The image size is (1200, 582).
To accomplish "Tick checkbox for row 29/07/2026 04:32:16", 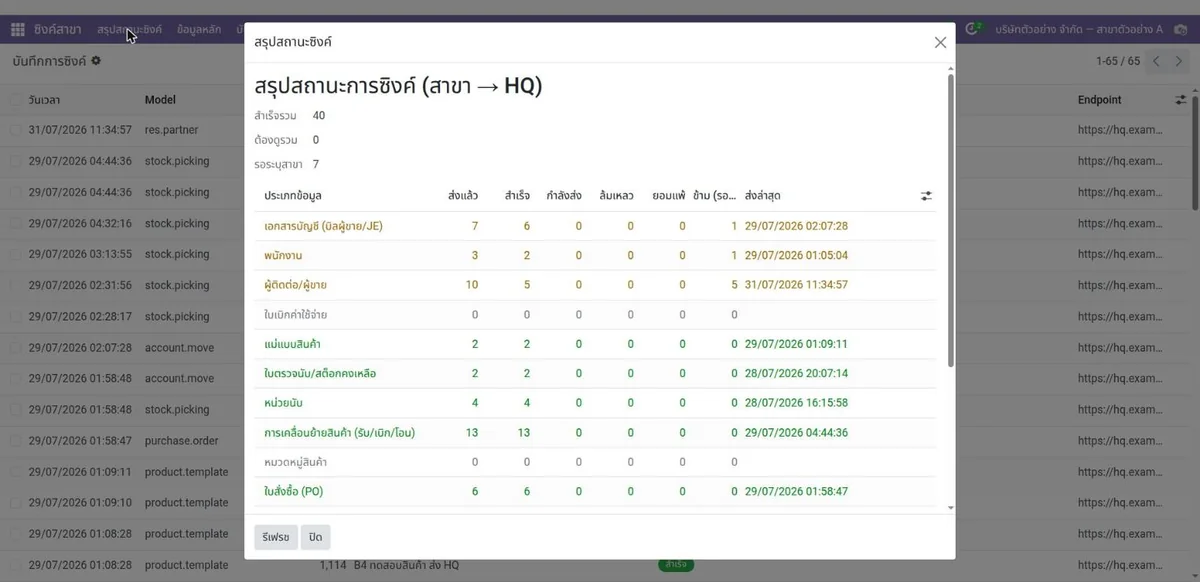I will [x=16, y=223].
